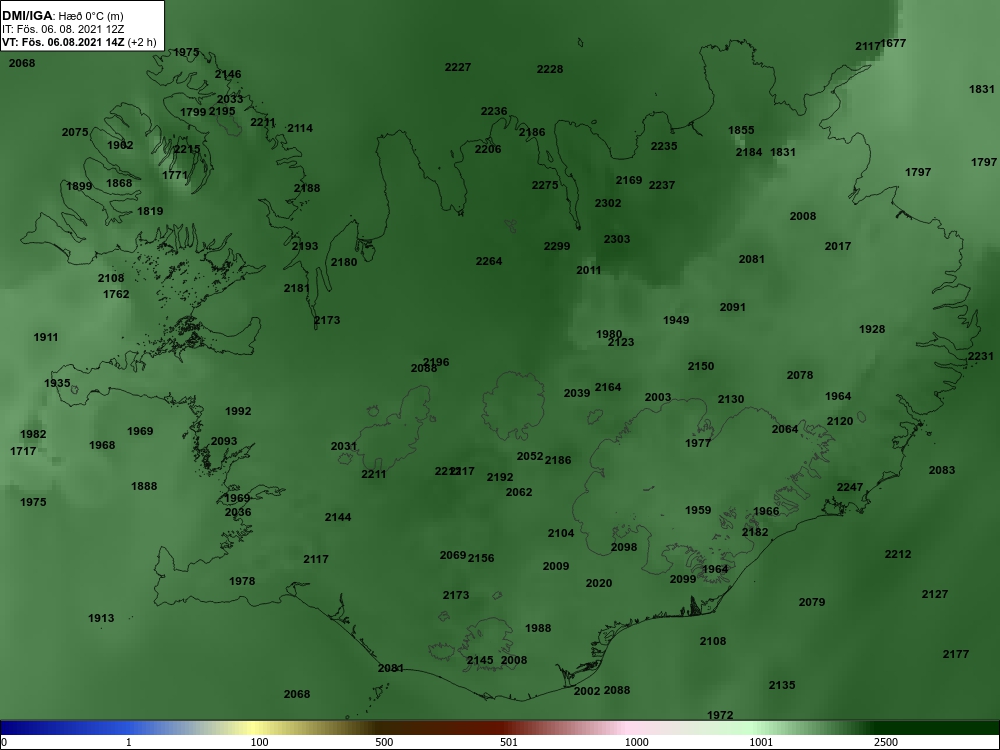Click the map value 2231
The width and height of the screenshot is (1000, 750).
980,356
